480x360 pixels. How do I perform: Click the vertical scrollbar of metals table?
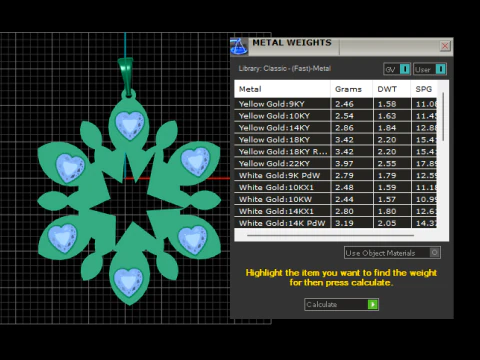click(x=443, y=117)
